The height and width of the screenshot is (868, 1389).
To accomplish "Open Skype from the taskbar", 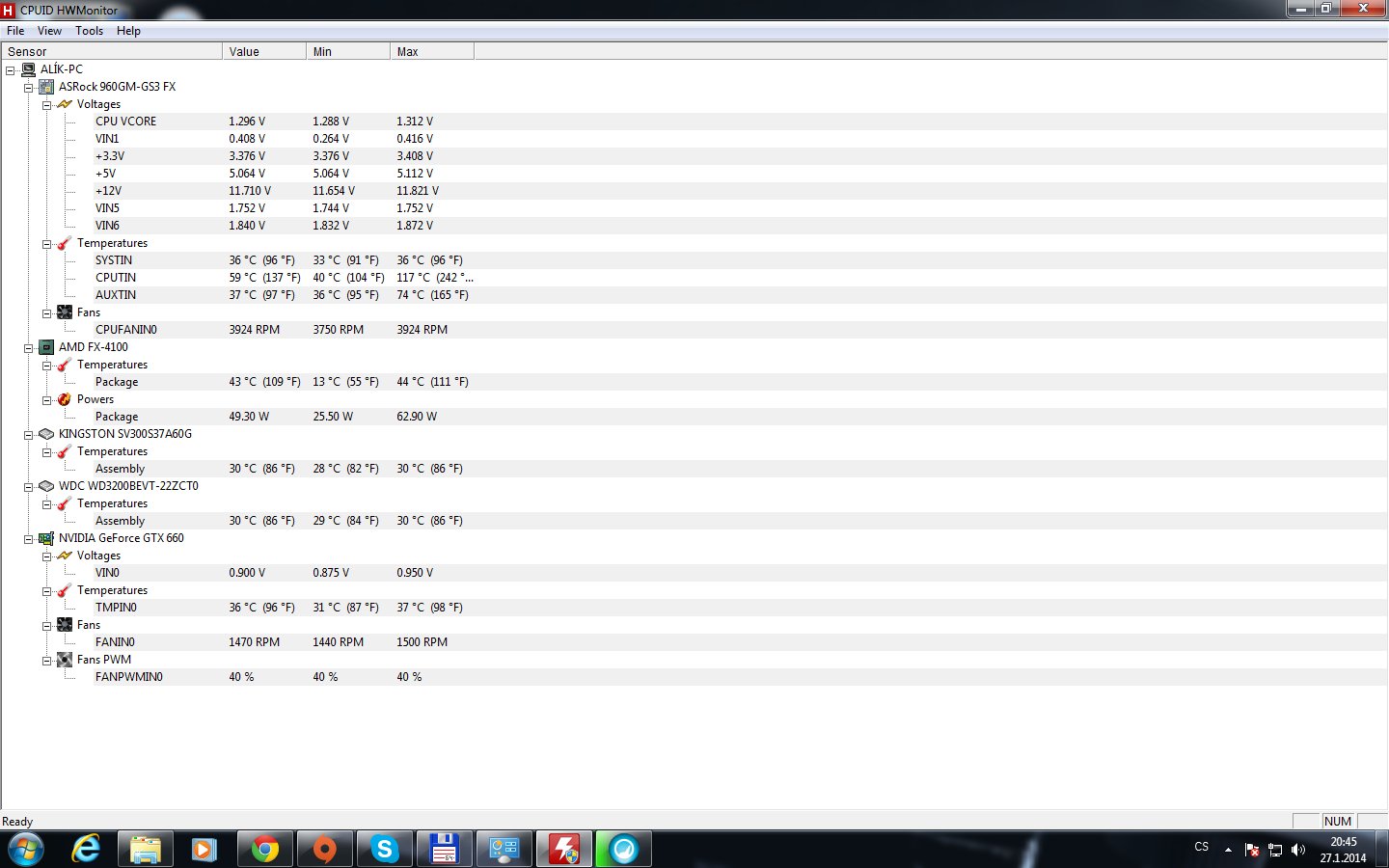I will 385,850.
